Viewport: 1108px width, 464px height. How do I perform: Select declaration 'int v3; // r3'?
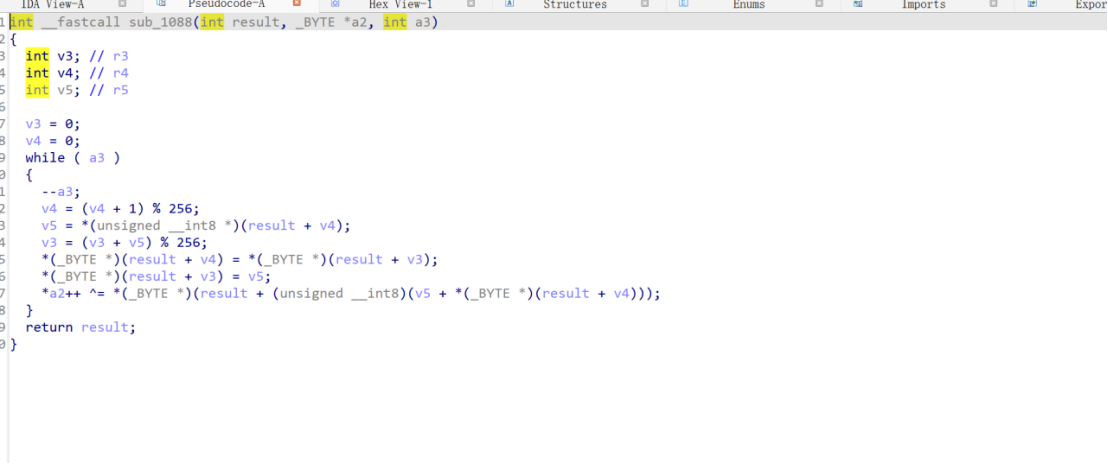pyautogui.click(x=77, y=56)
